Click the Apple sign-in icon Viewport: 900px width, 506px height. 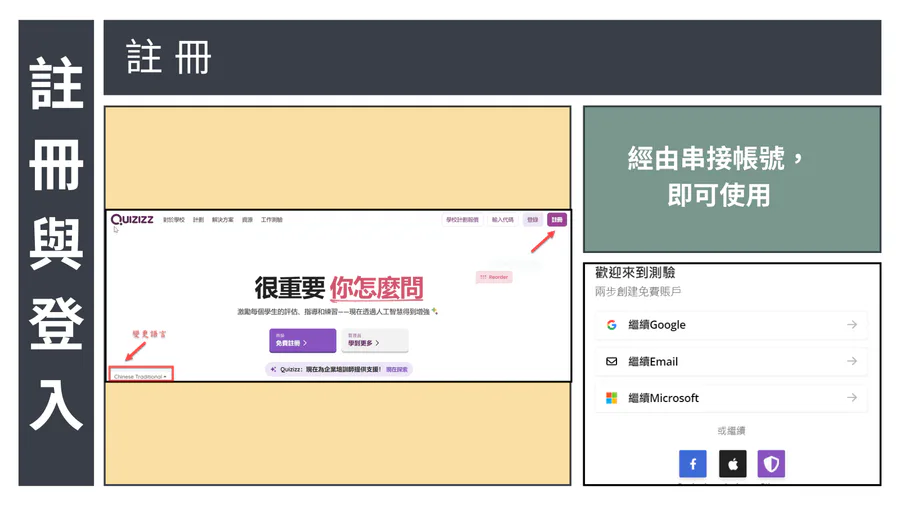click(x=732, y=464)
